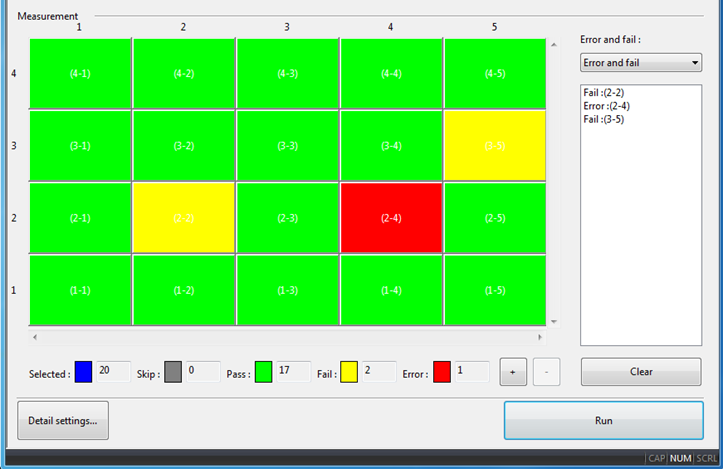Image resolution: width=723 pixels, height=469 pixels.
Task: Click the minus zoom button
Action: (x=546, y=372)
